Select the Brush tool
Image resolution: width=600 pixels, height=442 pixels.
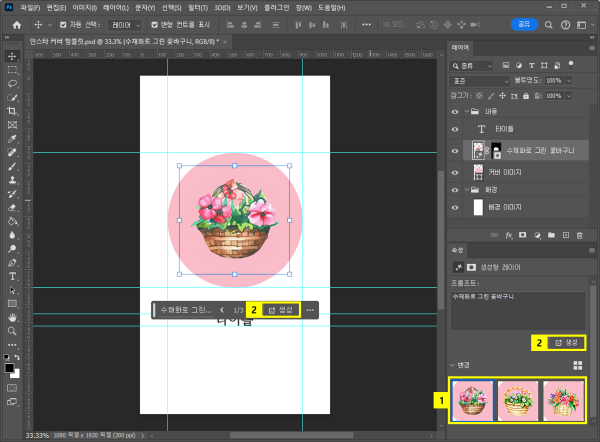[x=12, y=166]
